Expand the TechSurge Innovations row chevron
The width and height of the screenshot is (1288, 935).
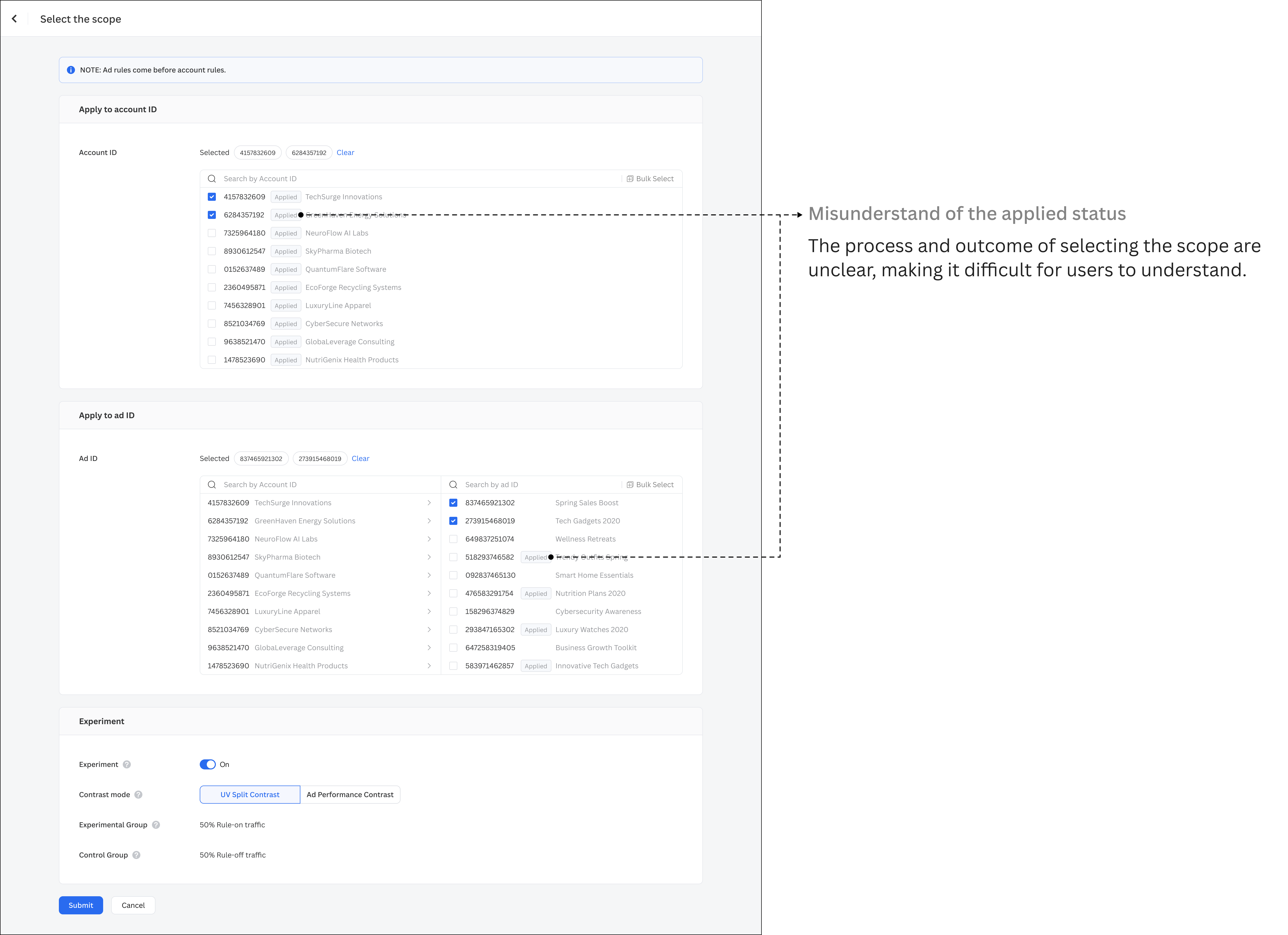tap(429, 503)
